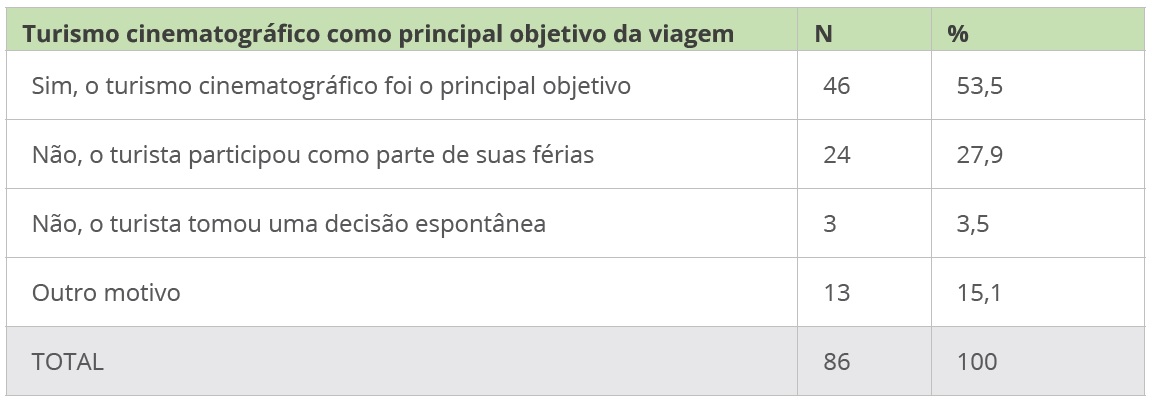Click the percentage value 27,9

click(x=980, y=155)
